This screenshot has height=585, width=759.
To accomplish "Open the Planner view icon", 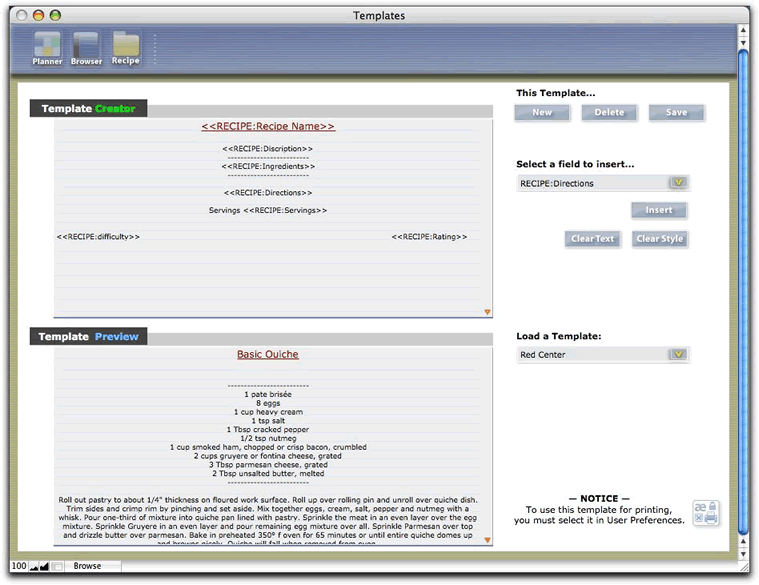I will (47, 48).
